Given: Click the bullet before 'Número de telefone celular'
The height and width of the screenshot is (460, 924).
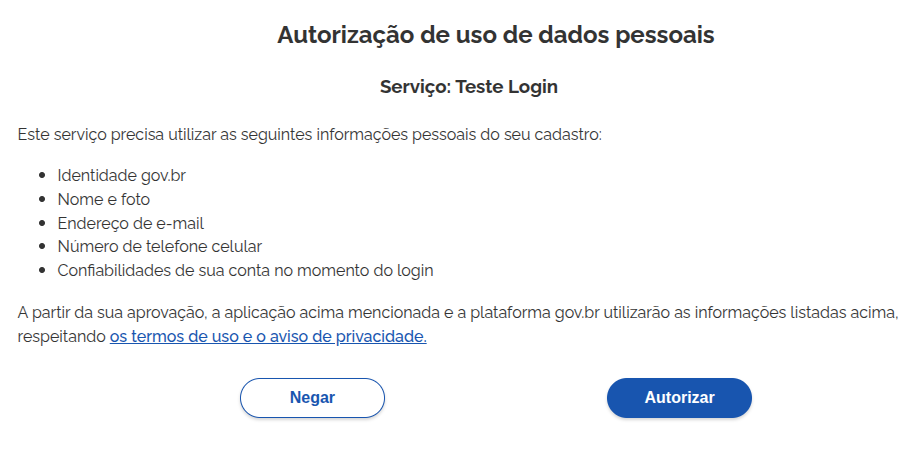Looking at the screenshot, I should tap(42, 246).
